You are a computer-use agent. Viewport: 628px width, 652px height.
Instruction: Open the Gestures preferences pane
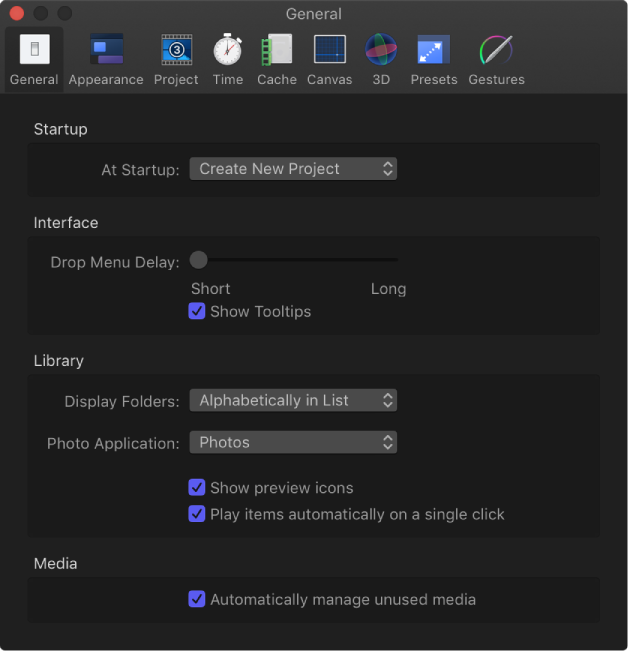click(x=496, y=59)
